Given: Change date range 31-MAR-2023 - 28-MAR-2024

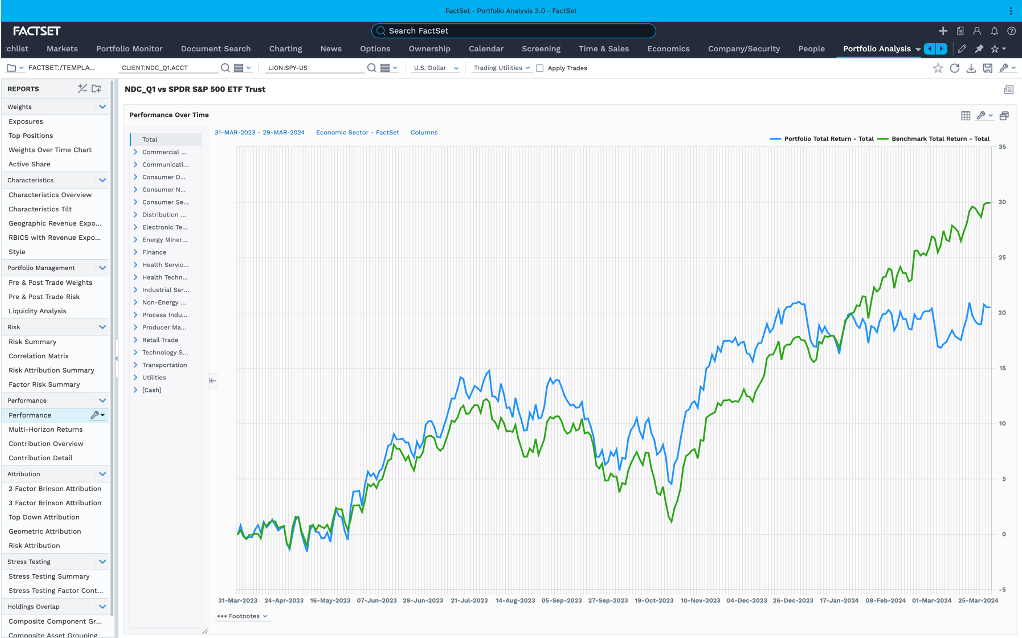Looking at the screenshot, I should click(x=259, y=132).
